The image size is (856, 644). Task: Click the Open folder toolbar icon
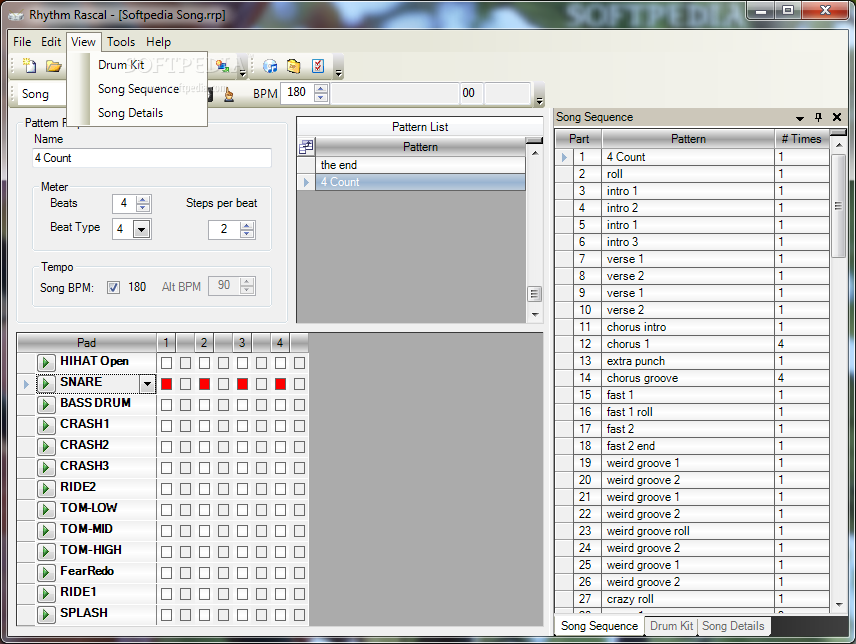(x=53, y=66)
